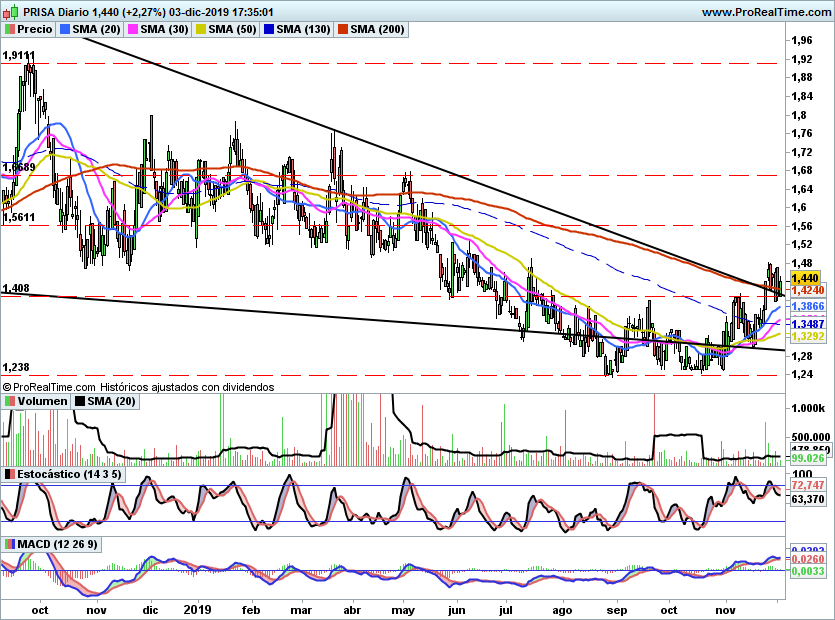The height and width of the screenshot is (620, 835).
Task: Select the SMA (200) legend label
Action: 377,30
